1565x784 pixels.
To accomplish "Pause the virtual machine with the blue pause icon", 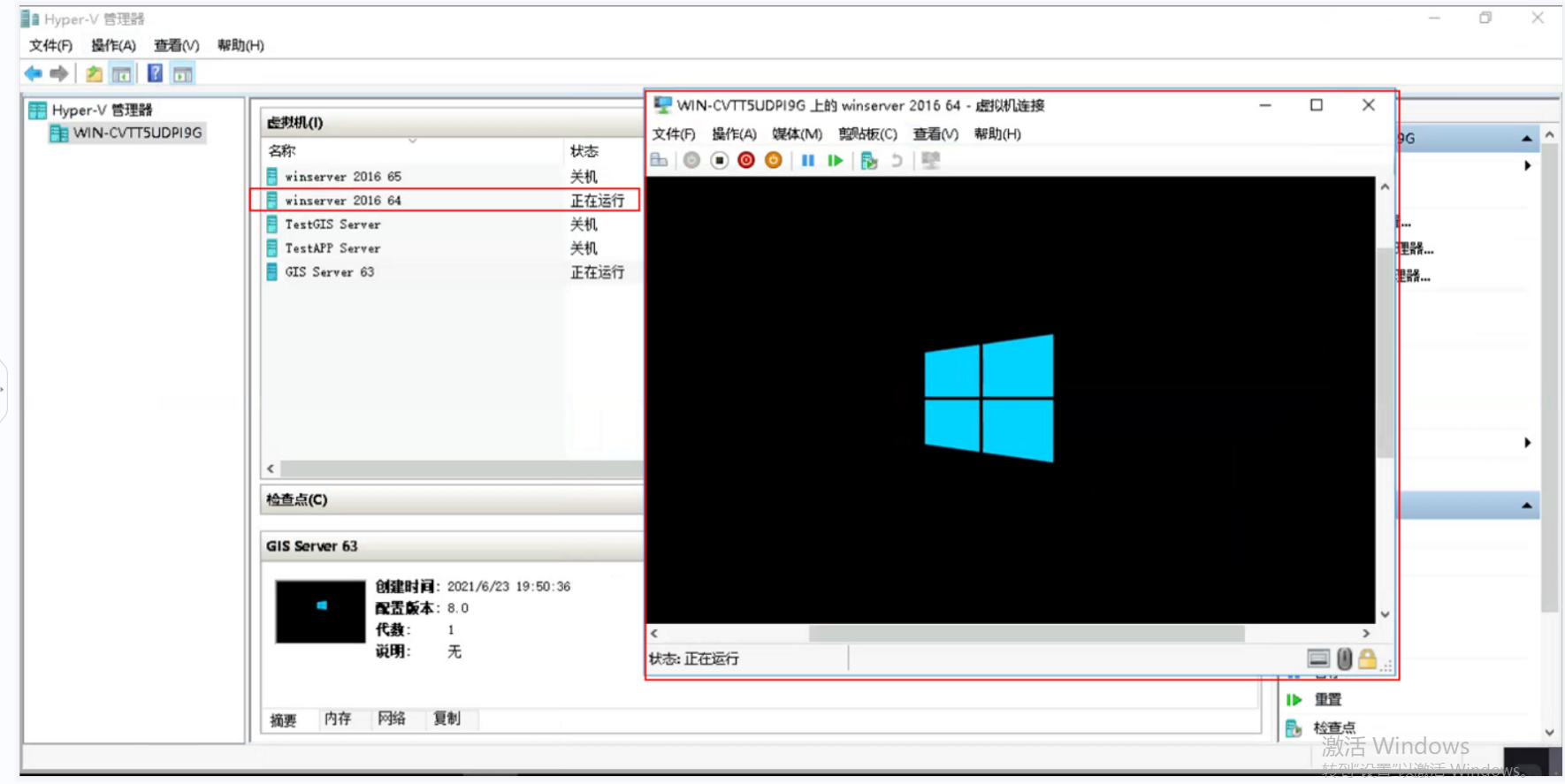I will (807, 160).
